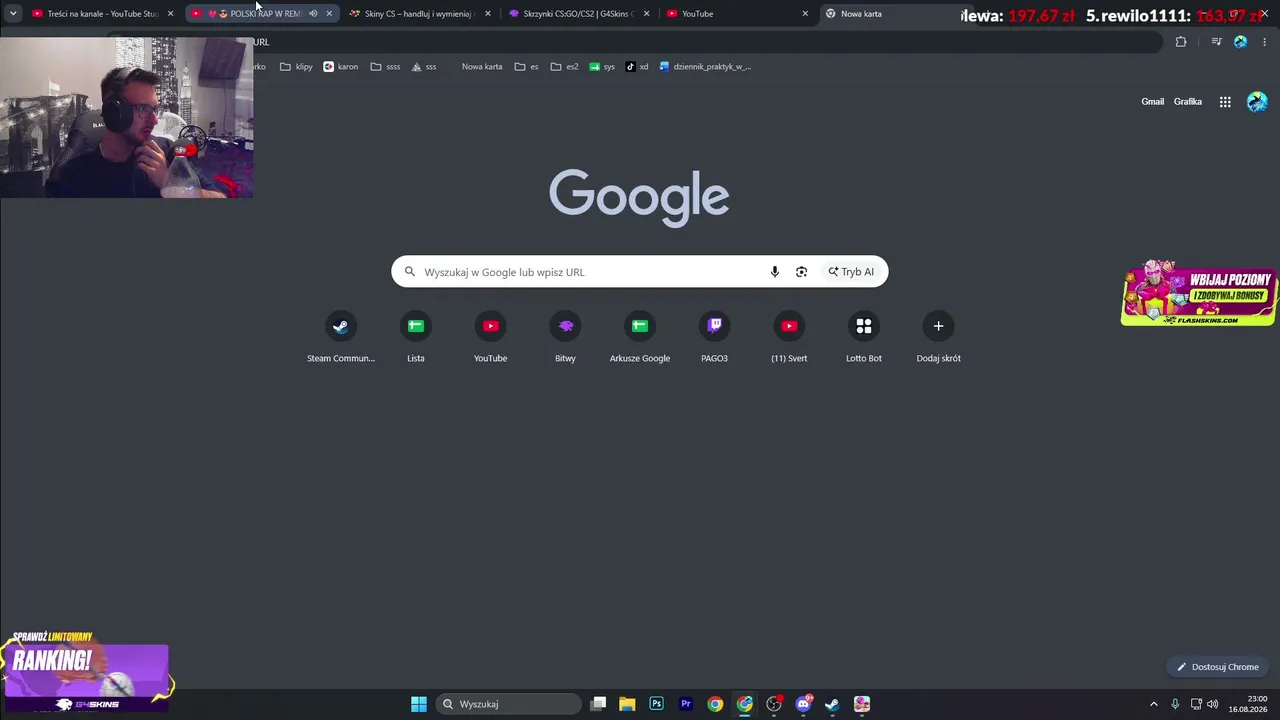The width and height of the screenshot is (1280, 720).
Task: Open the sss Drive bookmark
Action: (x=424, y=67)
